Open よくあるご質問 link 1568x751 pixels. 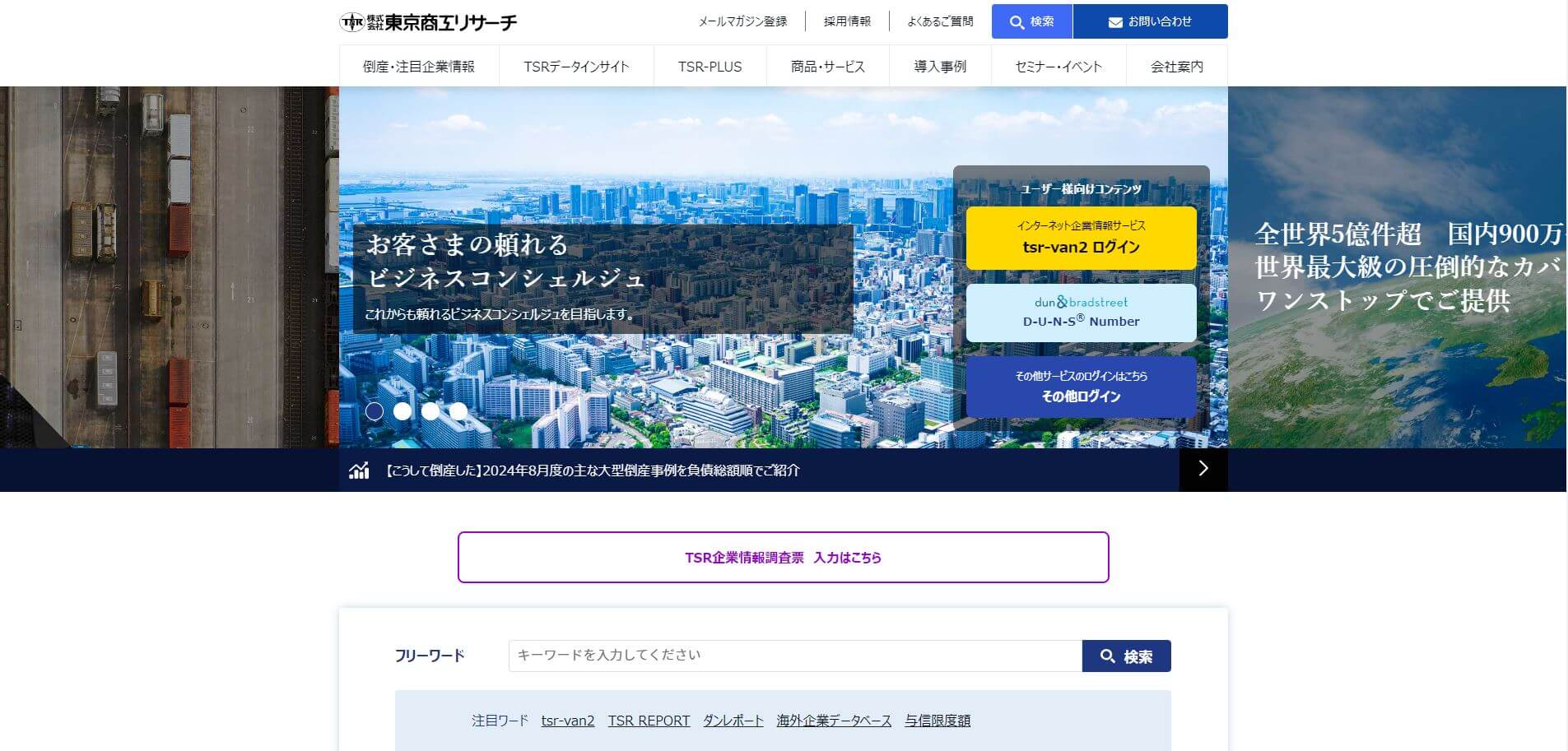940,21
